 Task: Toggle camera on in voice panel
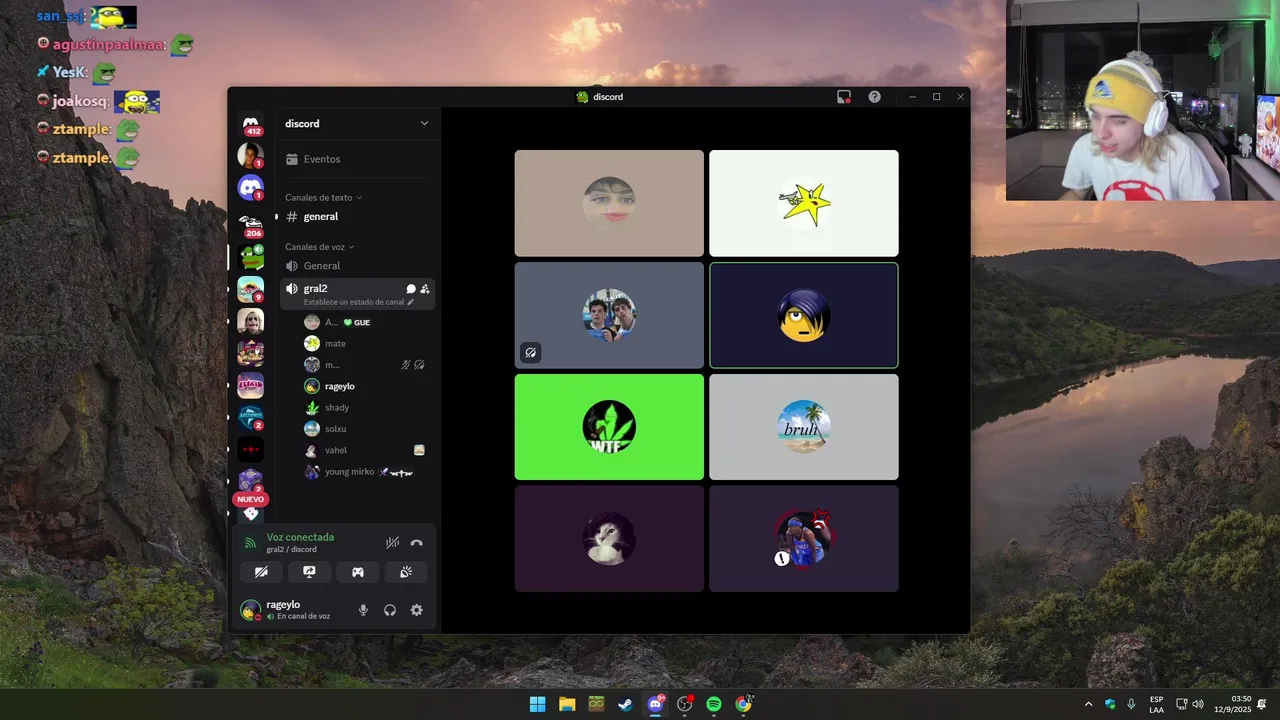click(261, 572)
